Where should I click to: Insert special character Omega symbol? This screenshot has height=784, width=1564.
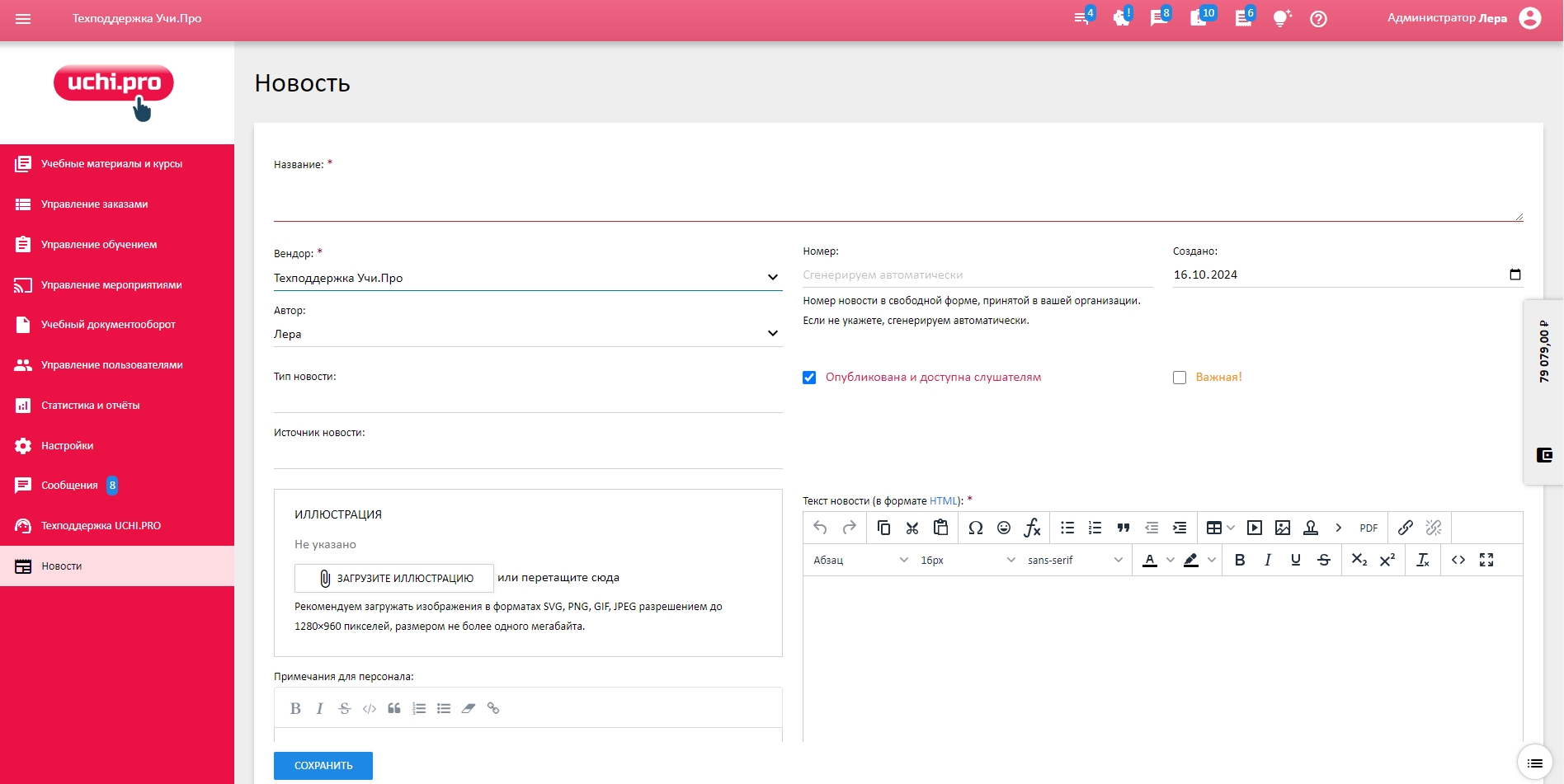click(976, 528)
